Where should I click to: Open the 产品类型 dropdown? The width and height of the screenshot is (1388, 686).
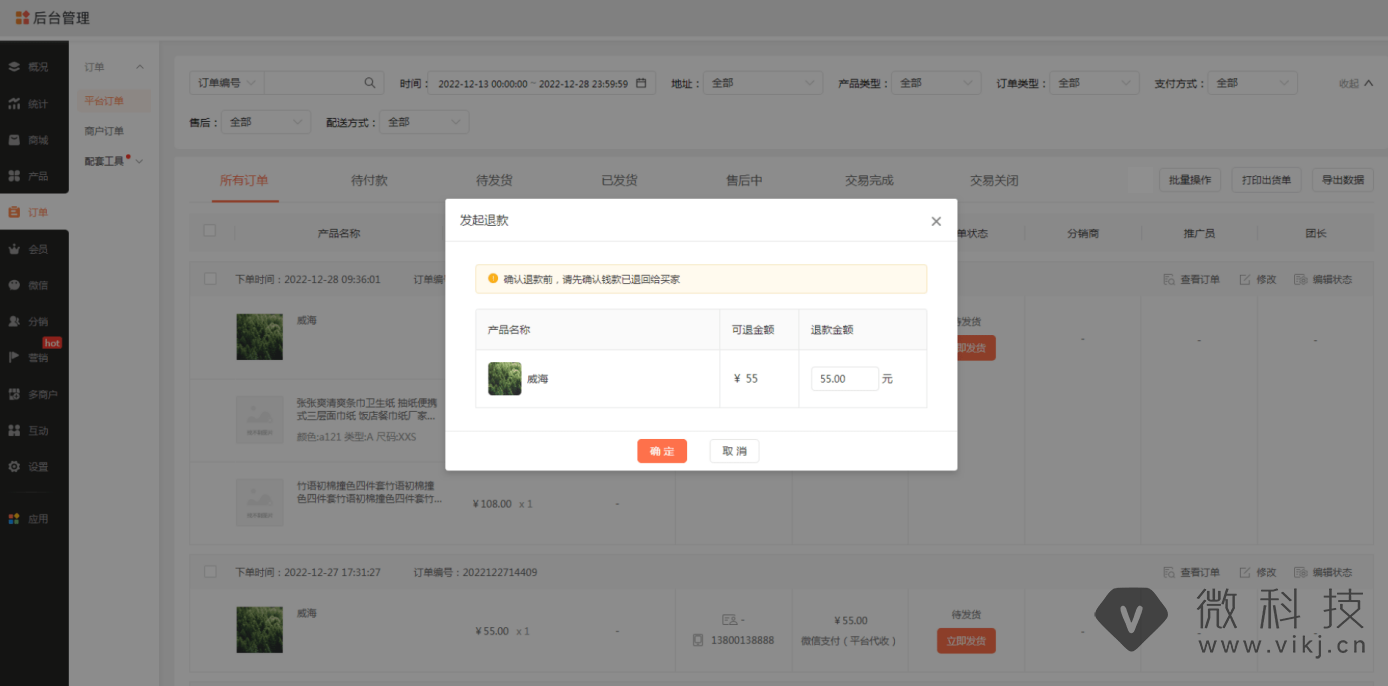tap(935, 83)
